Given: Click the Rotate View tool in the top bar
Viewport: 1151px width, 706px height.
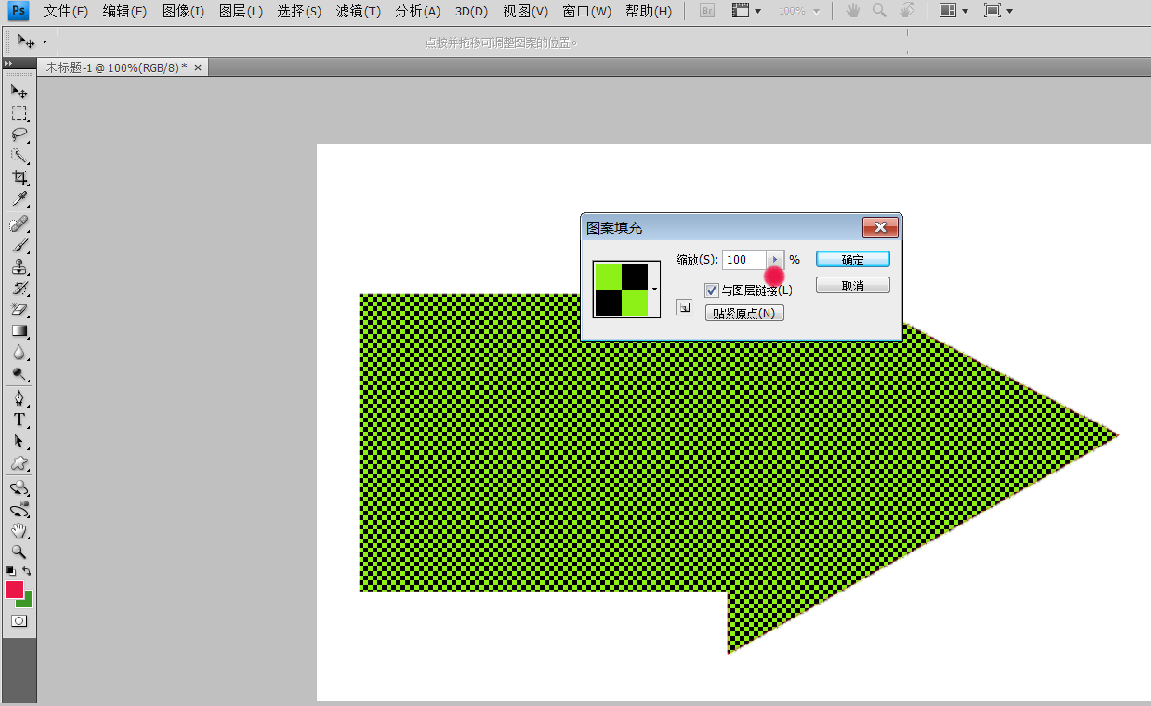Looking at the screenshot, I should [907, 10].
